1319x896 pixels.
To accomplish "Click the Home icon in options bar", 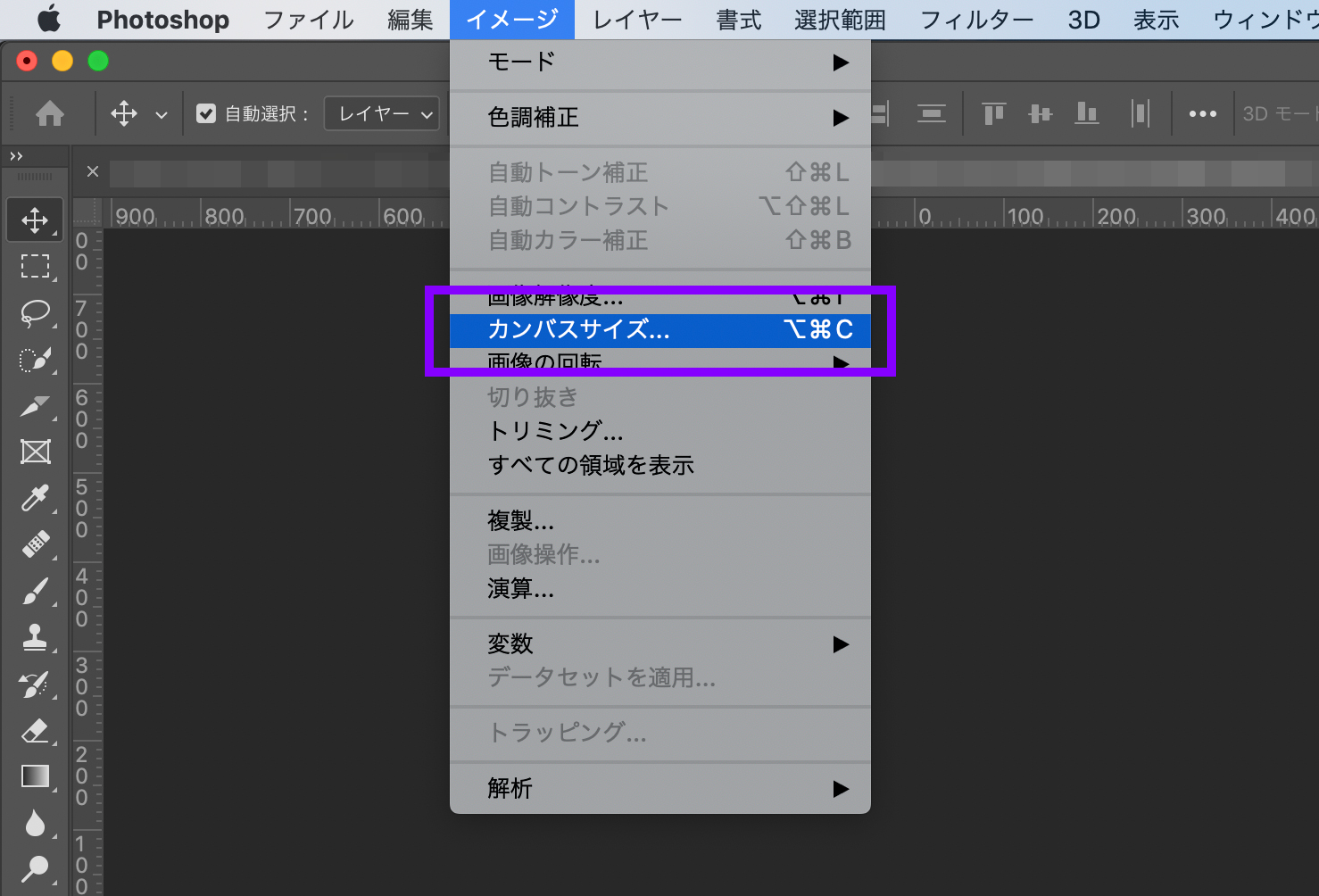I will point(50,114).
